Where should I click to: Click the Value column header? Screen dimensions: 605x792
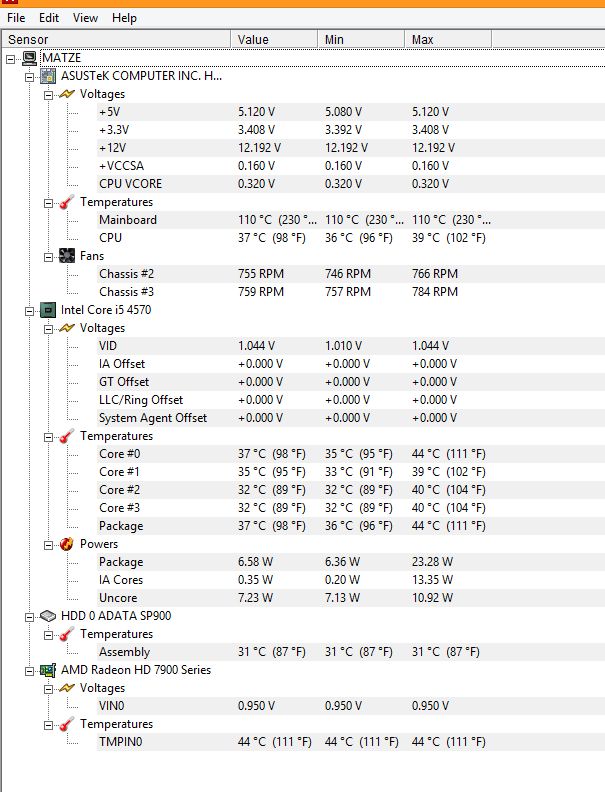pyautogui.click(x=274, y=39)
